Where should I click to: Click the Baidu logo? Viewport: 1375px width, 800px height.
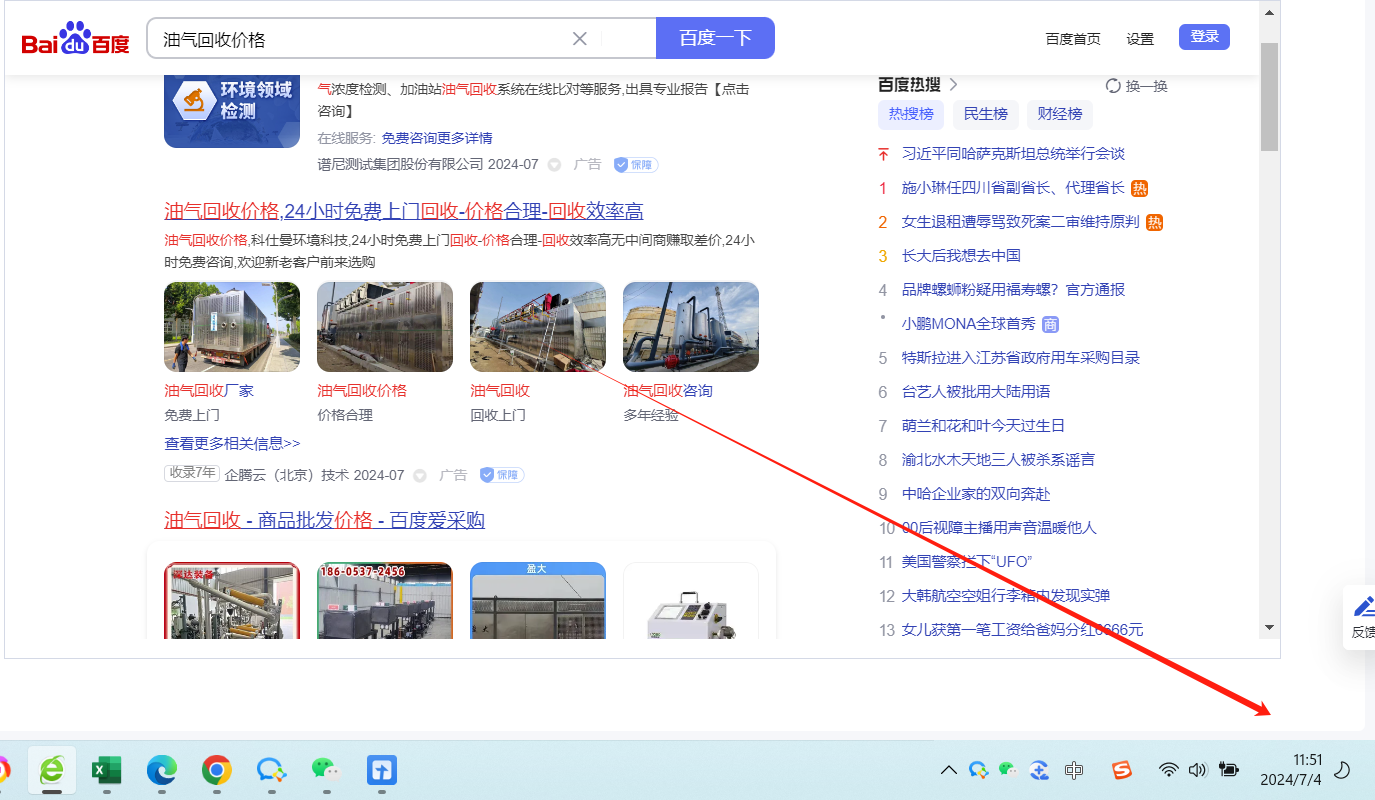point(76,40)
